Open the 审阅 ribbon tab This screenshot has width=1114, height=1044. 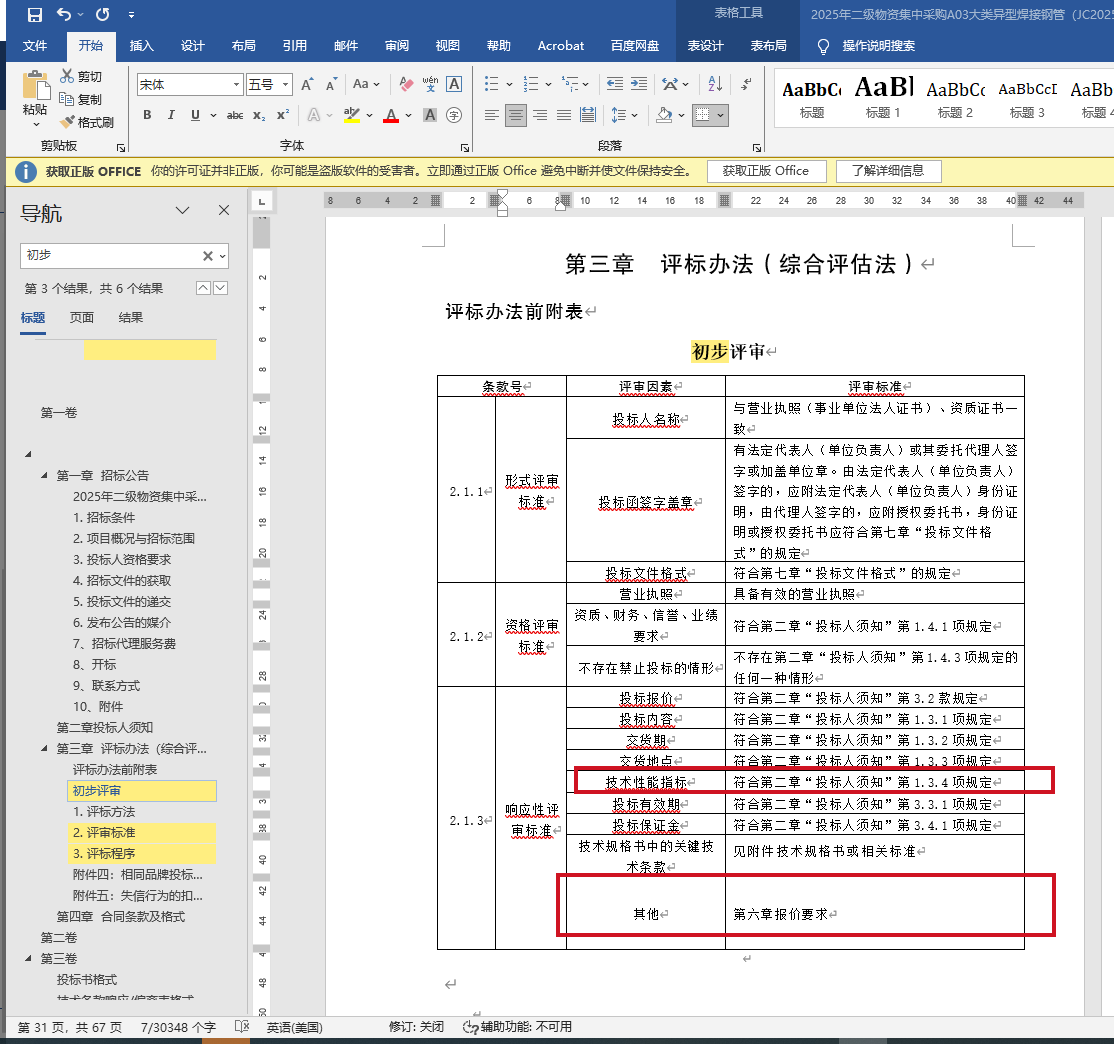[x=397, y=45]
